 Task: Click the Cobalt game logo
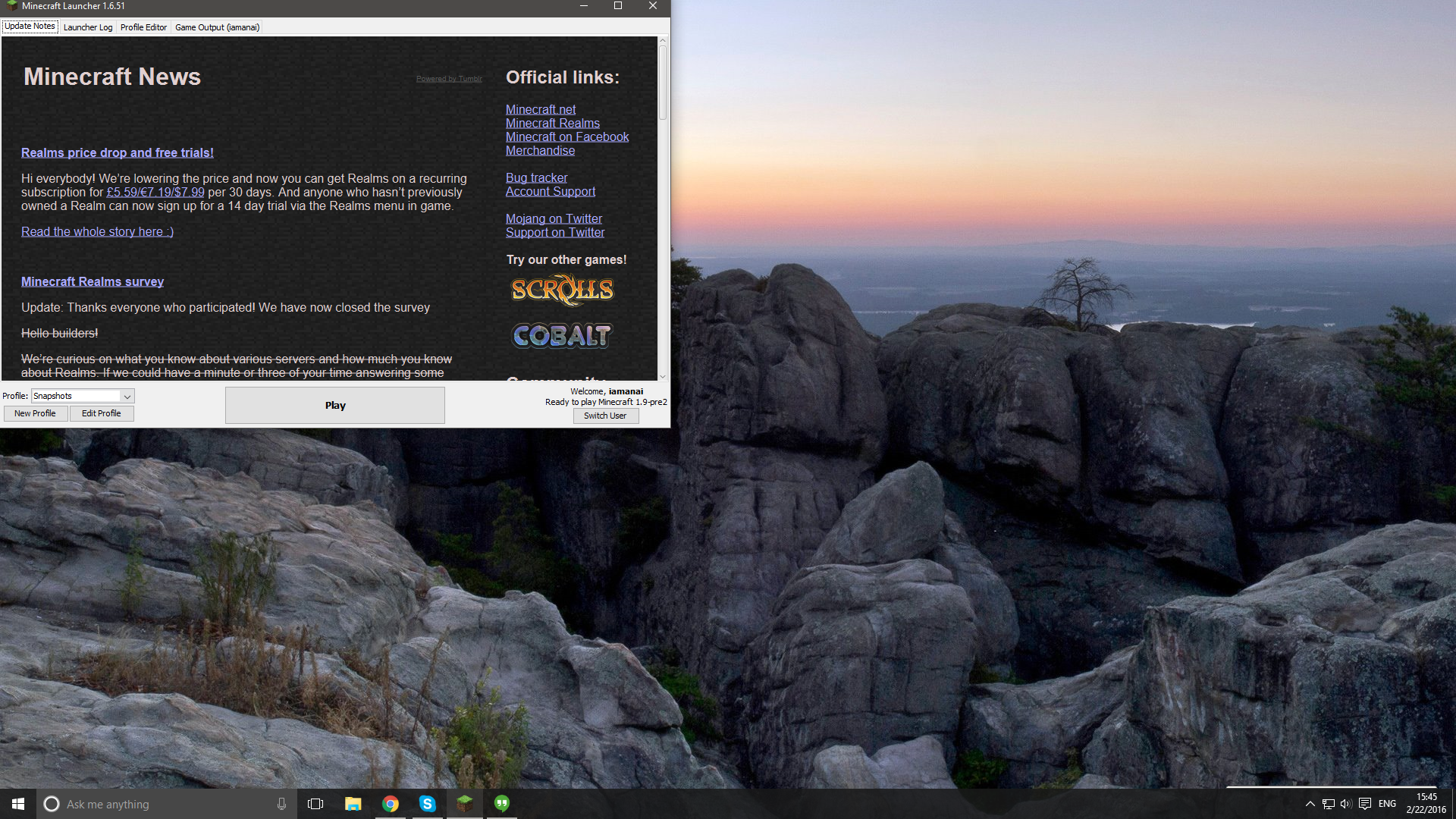point(562,335)
